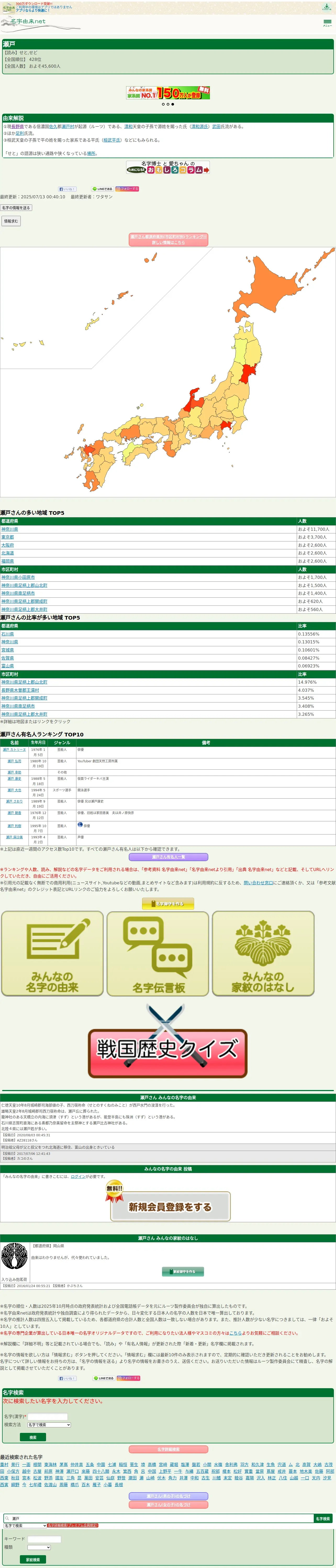Click the green 検索 button under 検索方法
The image size is (336, 1568).
click(33, 1437)
